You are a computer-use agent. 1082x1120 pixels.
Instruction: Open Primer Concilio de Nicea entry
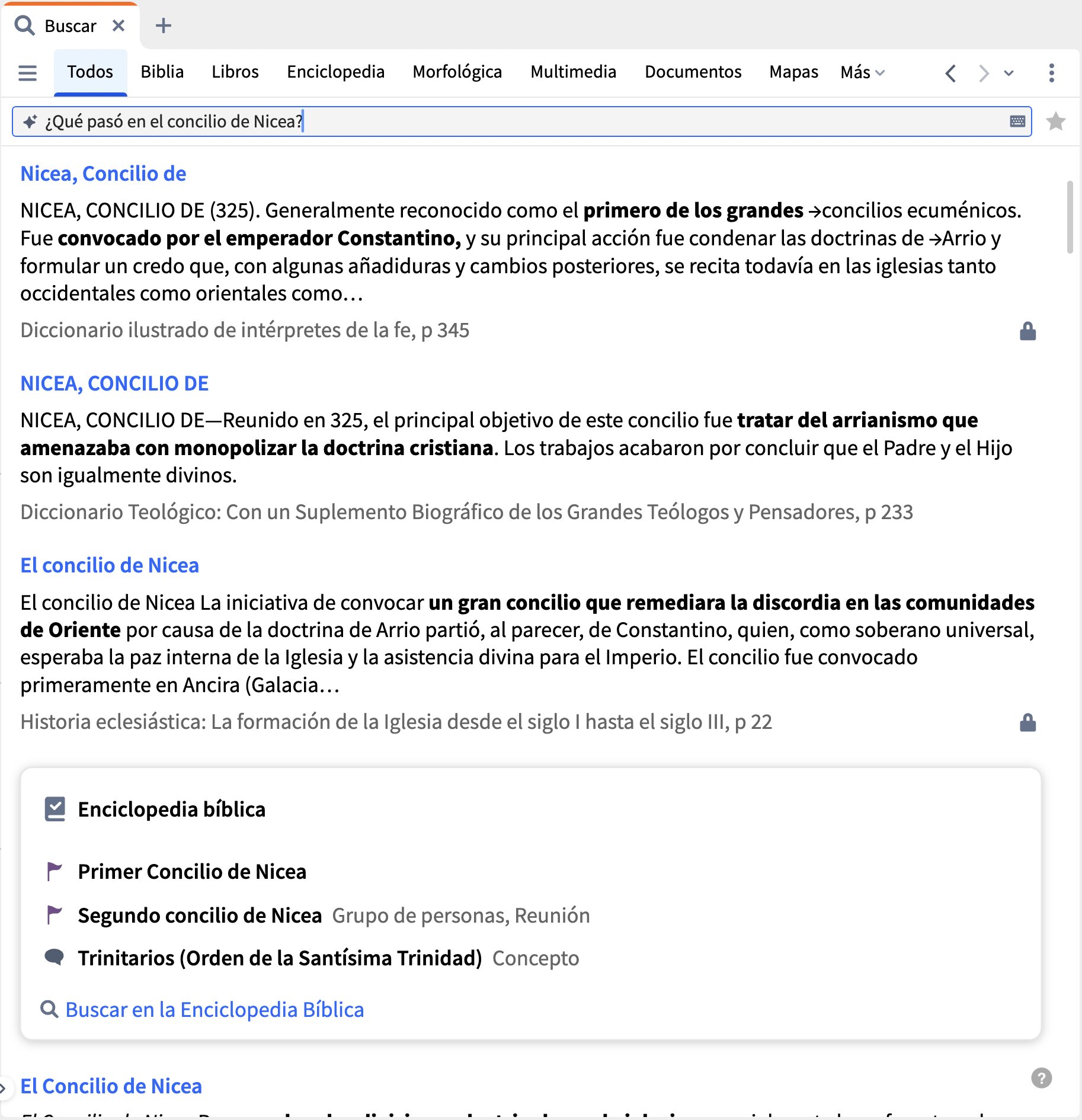click(x=192, y=872)
